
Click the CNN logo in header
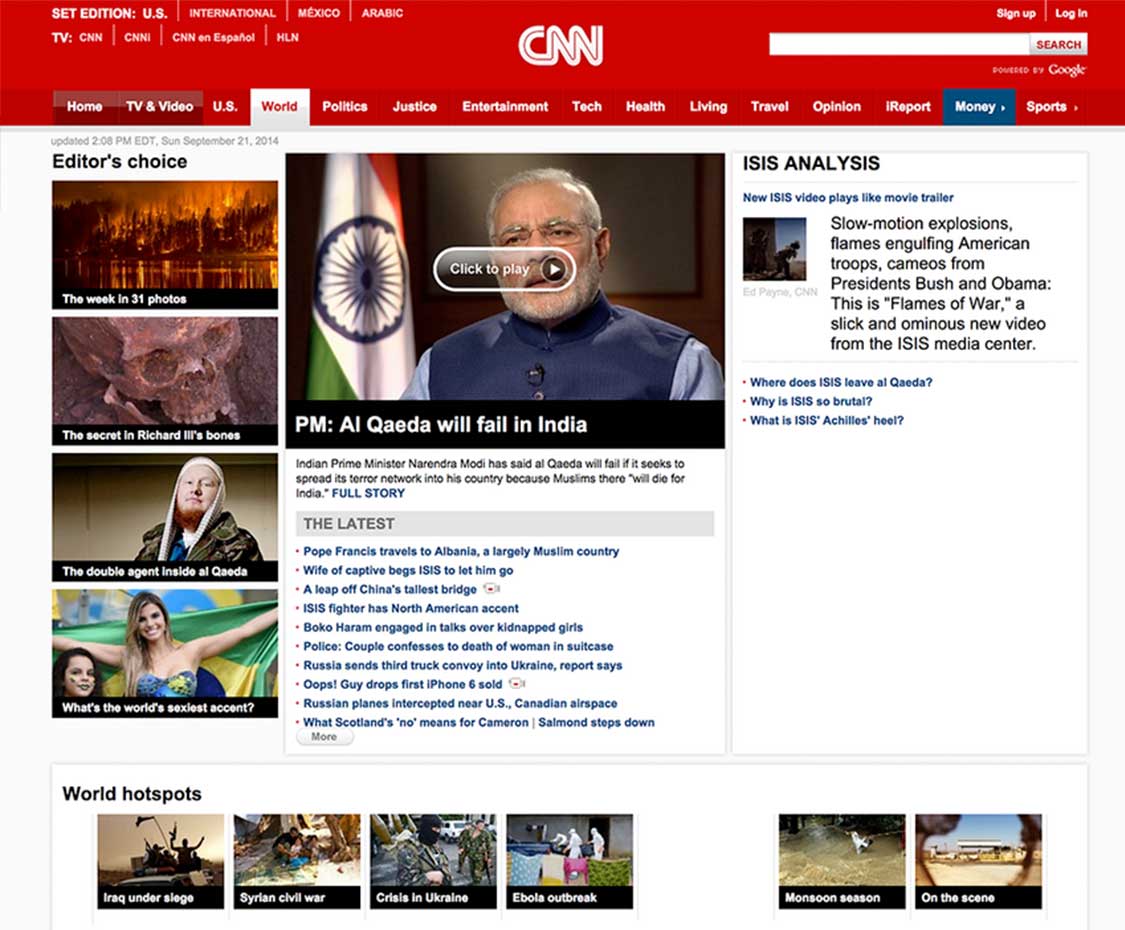(560, 46)
